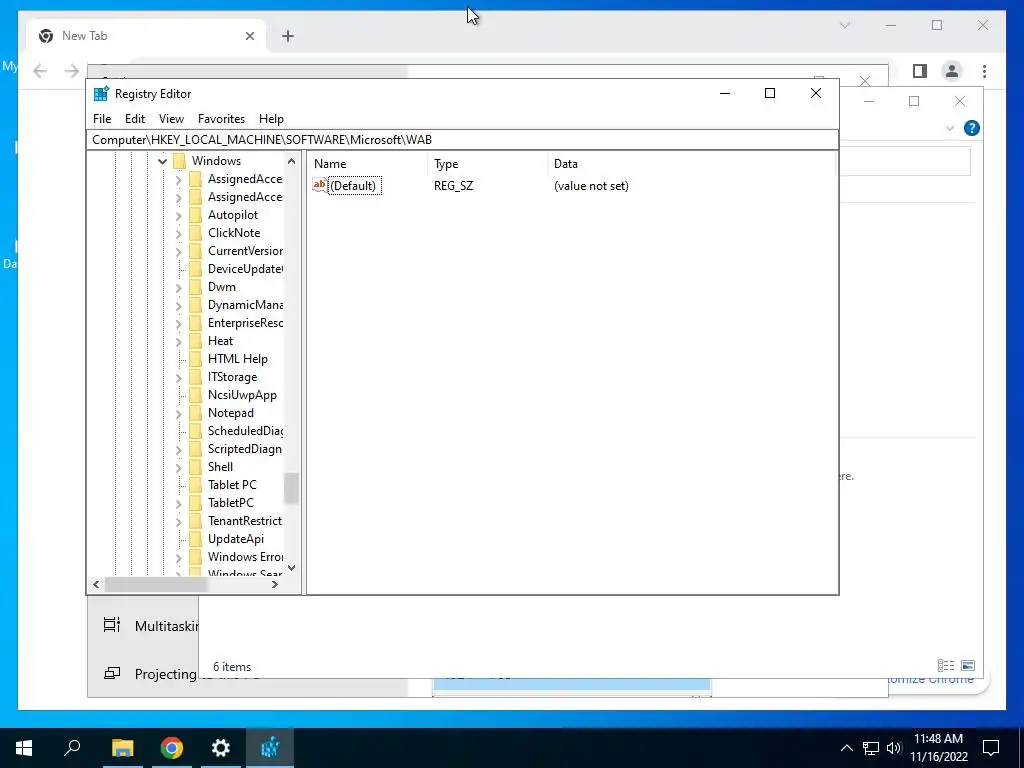The width and height of the screenshot is (1024, 768).
Task: Switch to details view in File Explorer status bar
Action: click(946, 665)
